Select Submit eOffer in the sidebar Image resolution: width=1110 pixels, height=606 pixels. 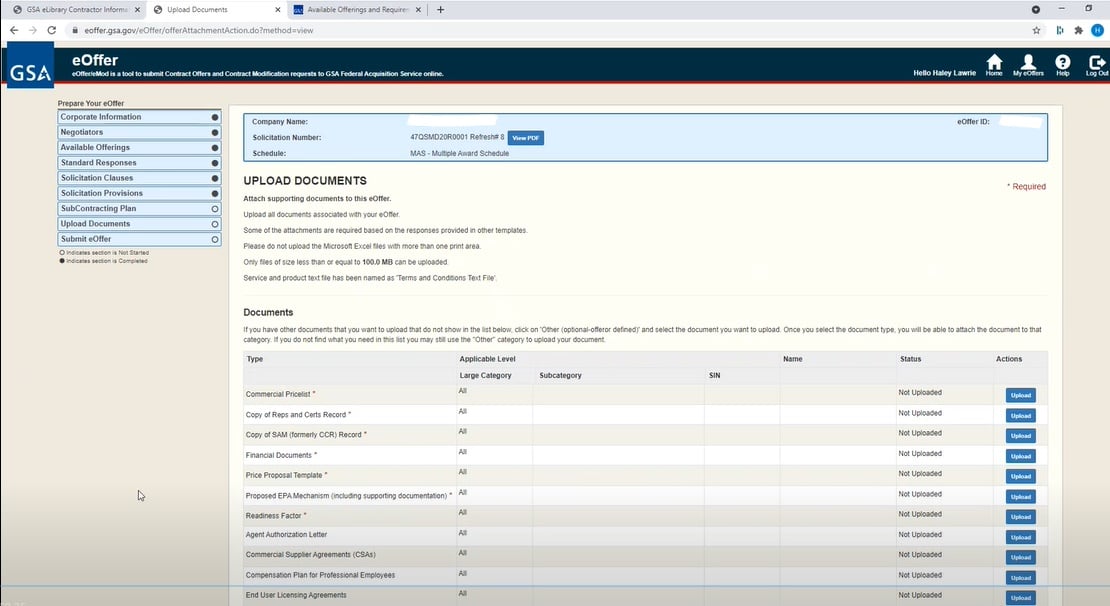(138, 238)
